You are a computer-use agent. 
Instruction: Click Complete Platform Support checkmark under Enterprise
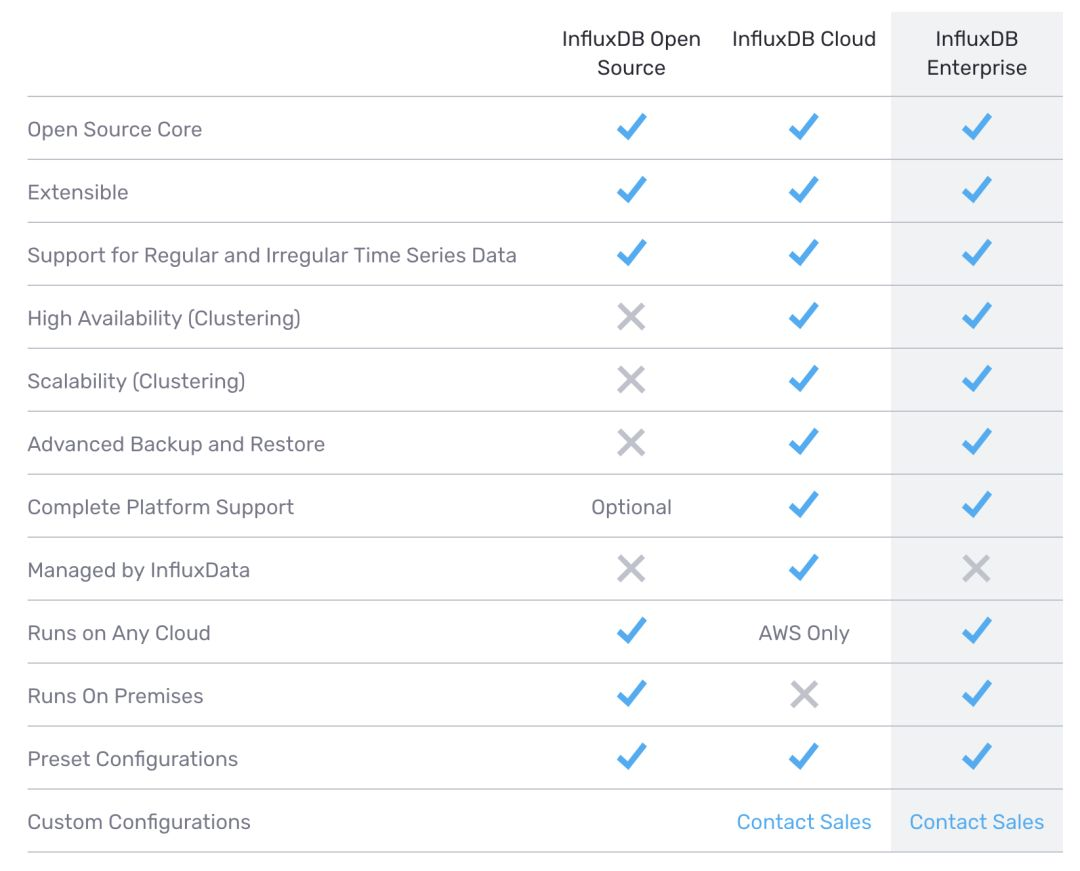point(976,505)
